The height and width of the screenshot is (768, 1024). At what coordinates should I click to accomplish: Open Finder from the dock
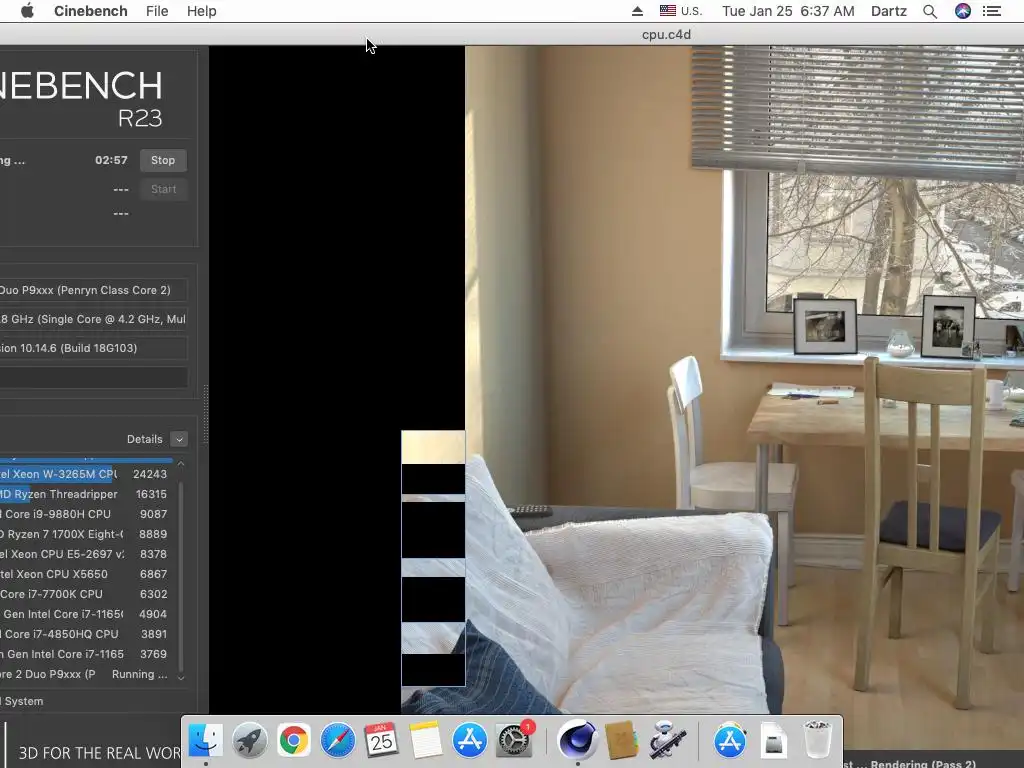click(x=206, y=741)
